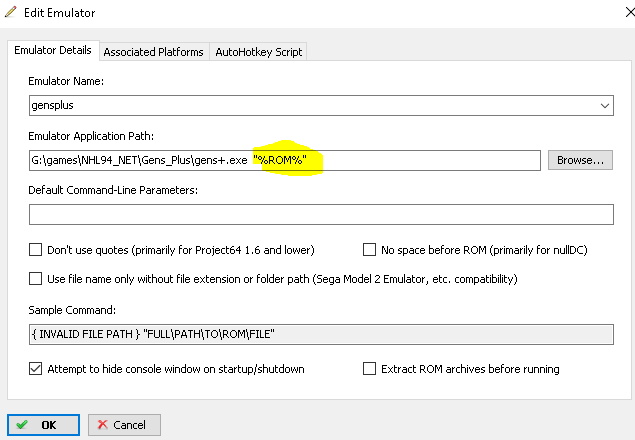Screen dimensions: 635x440
Task: Open the Associated Platforms tab
Action: (153, 51)
